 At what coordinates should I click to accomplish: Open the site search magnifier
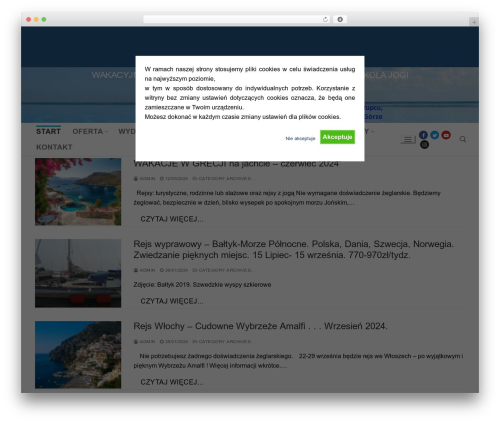pyautogui.click(x=463, y=139)
